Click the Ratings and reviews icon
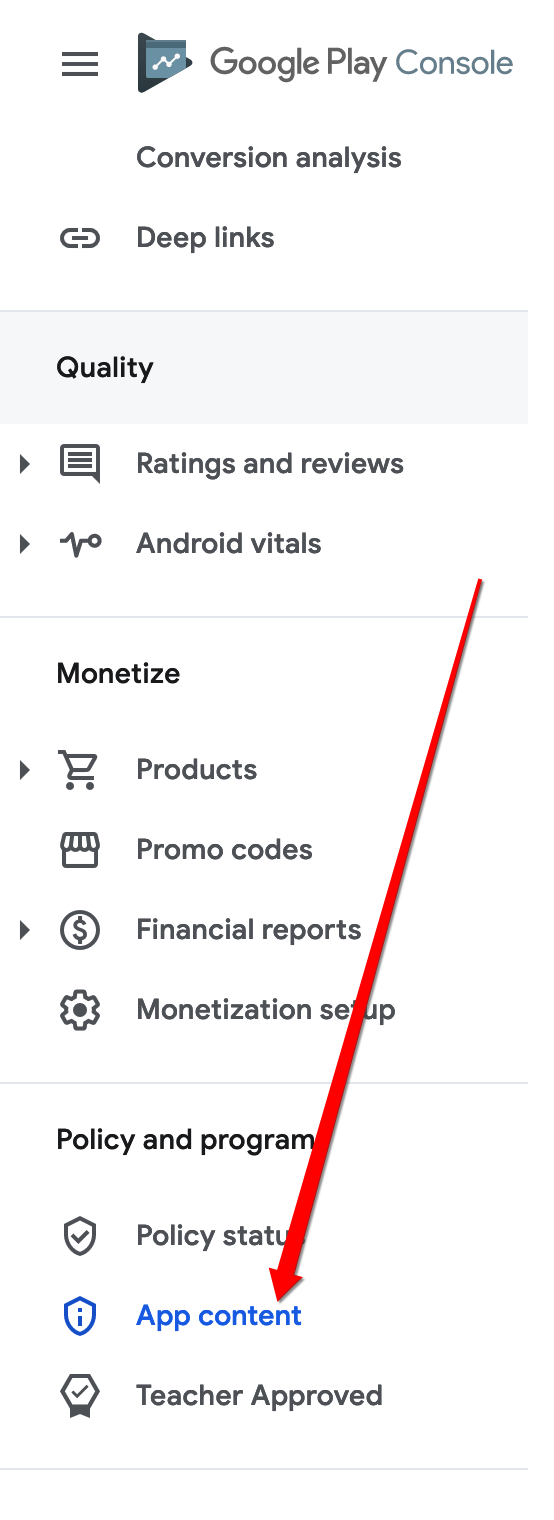Viewport: 554px width, 1520px height. tap(80, 464)
